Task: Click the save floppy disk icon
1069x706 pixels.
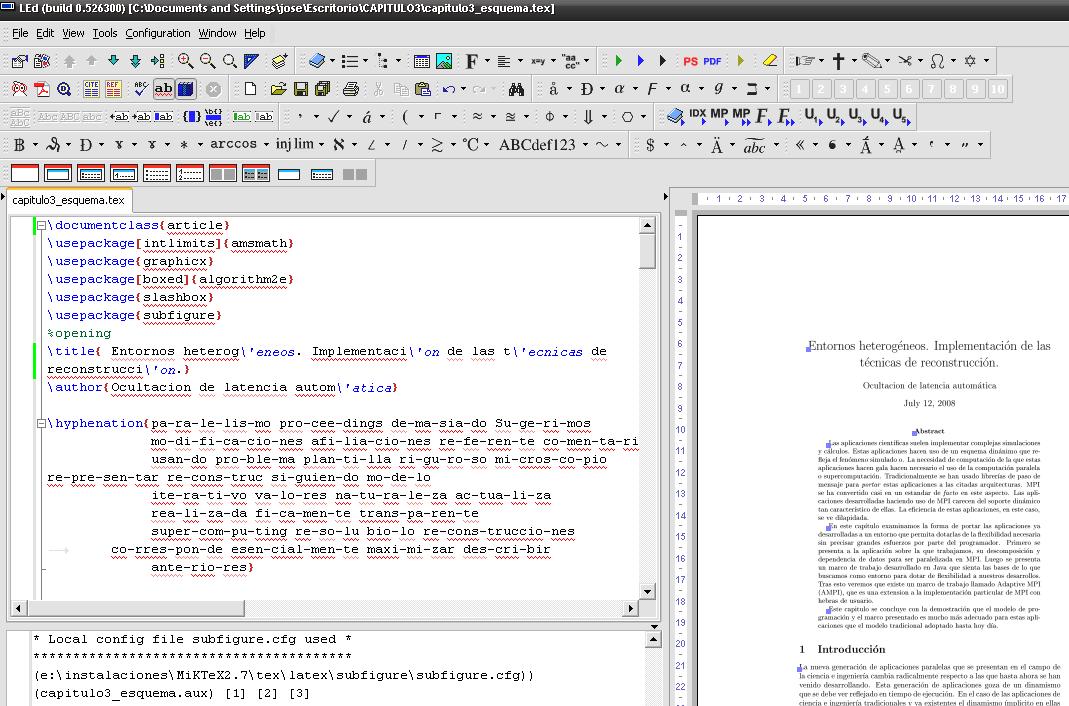Action: pos(301,89)
